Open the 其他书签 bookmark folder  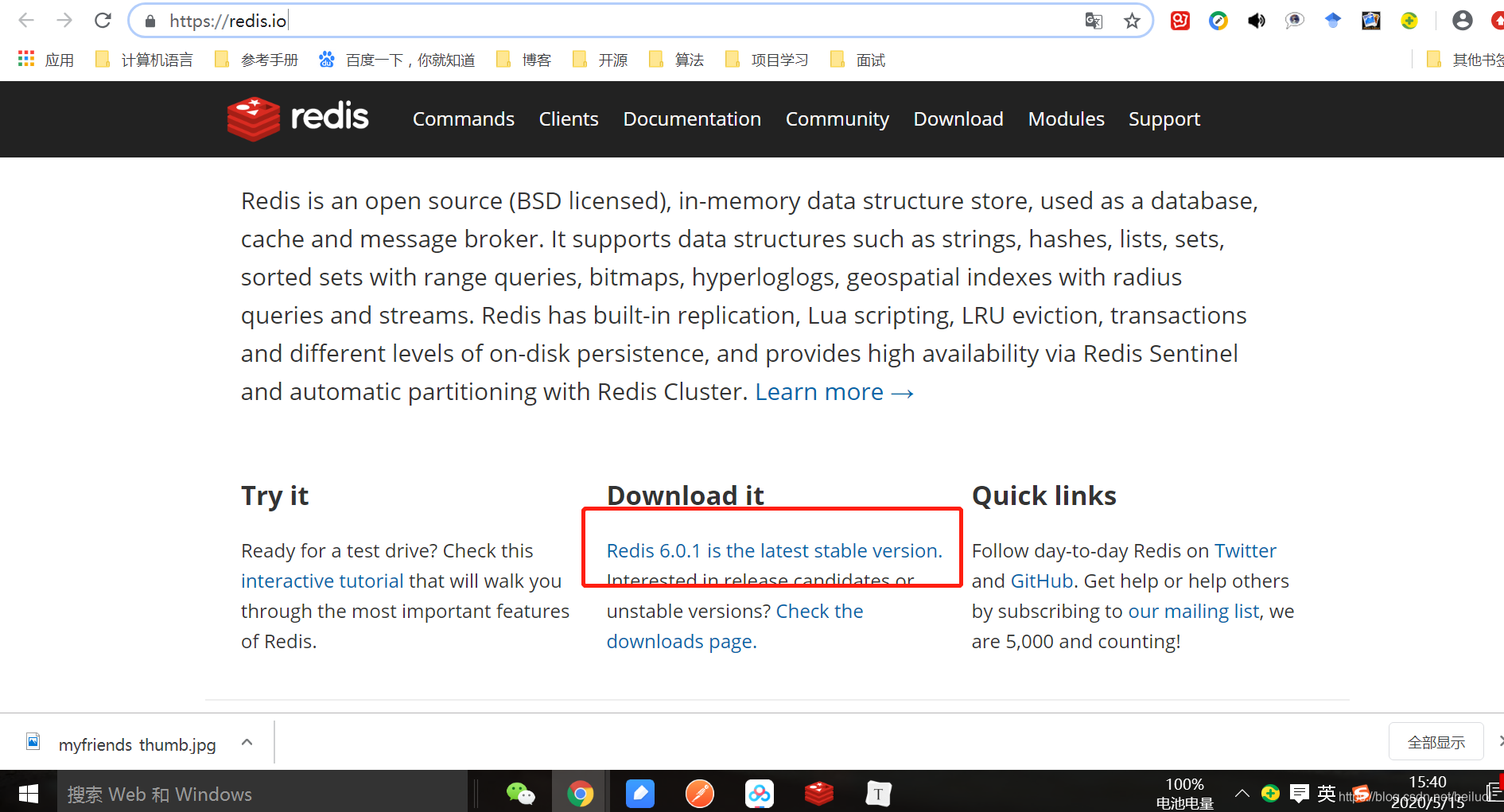tap(1464, 60)
